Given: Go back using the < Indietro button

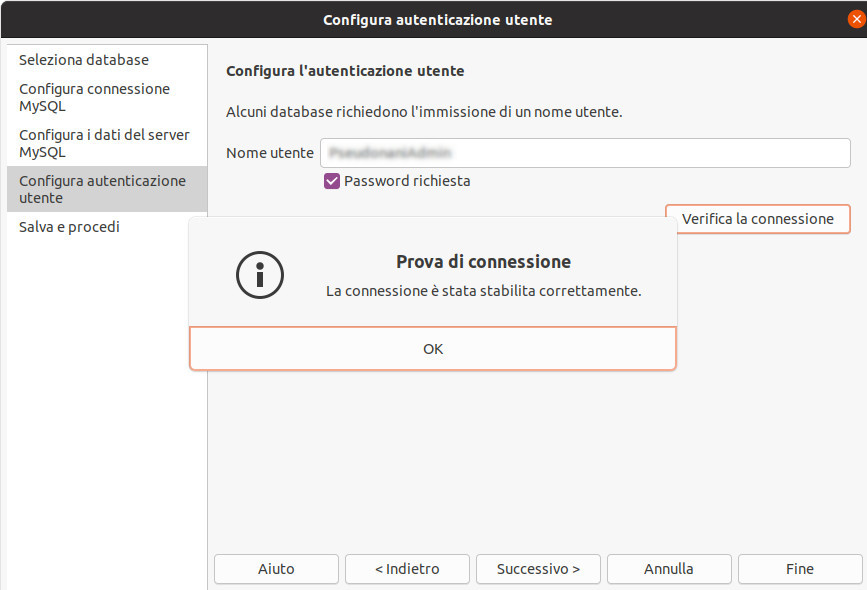Looking at the screenshot, I should [407, 569].
